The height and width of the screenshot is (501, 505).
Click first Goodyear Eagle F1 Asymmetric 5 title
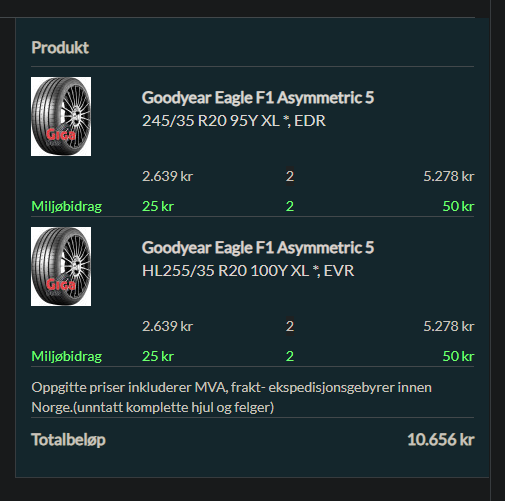[x=258, y=98]
